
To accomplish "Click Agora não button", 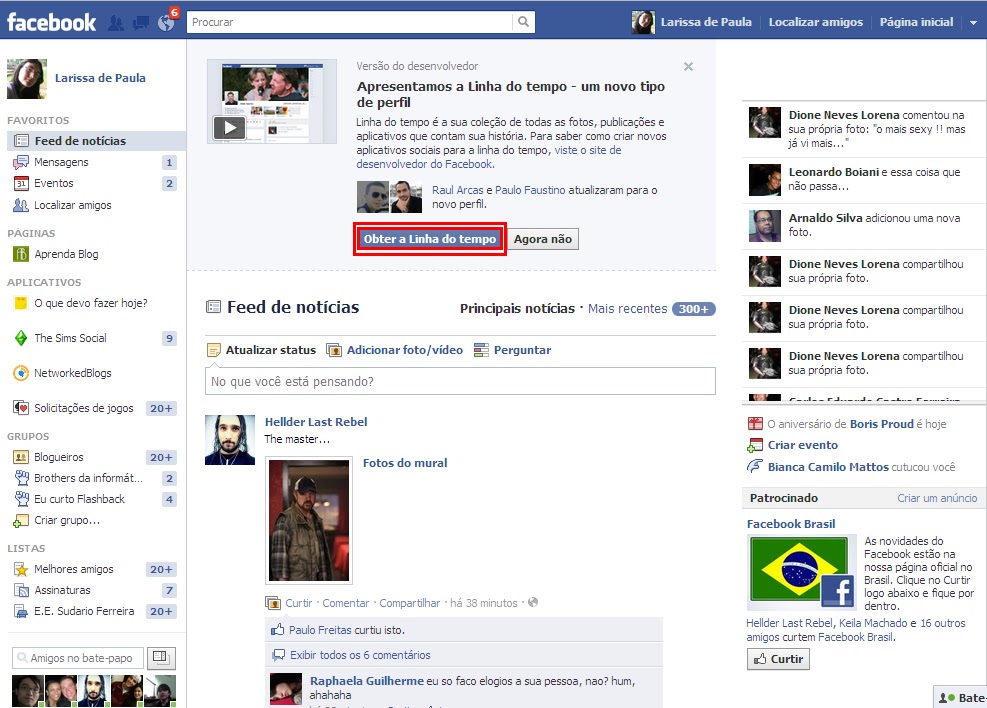I will pos(543,239).
